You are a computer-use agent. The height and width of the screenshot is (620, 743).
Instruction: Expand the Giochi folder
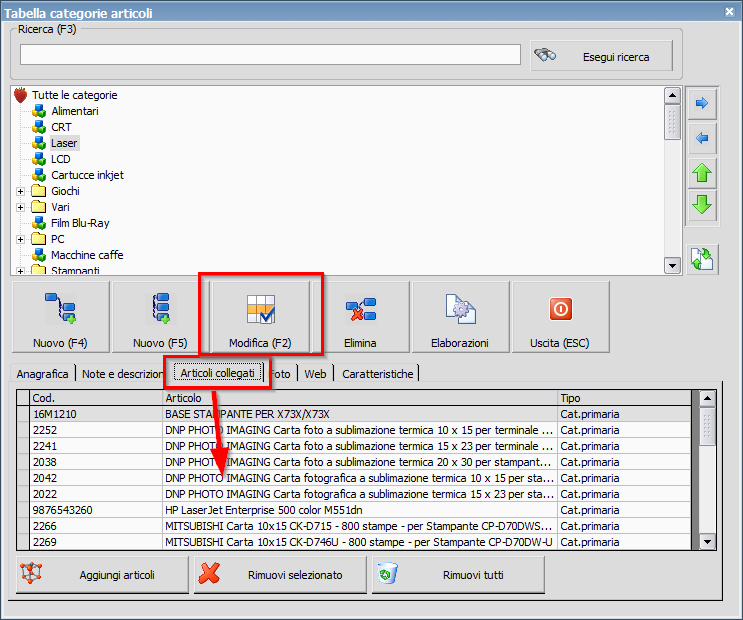pos(20,191)
